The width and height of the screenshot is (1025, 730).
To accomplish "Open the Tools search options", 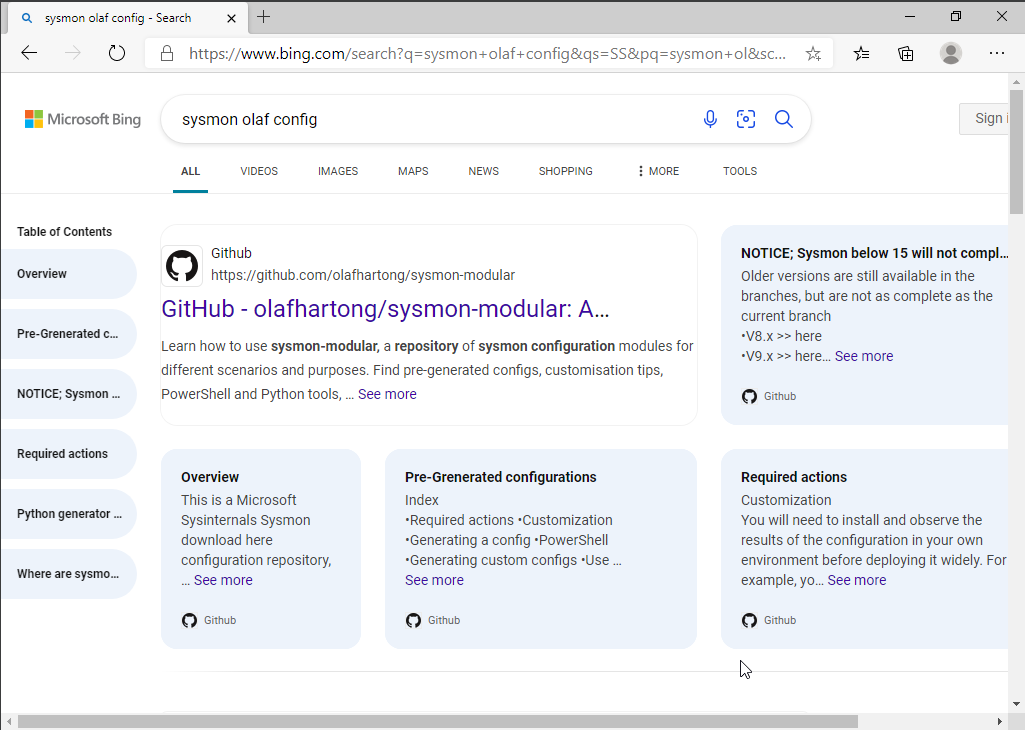I will (740, 171).
